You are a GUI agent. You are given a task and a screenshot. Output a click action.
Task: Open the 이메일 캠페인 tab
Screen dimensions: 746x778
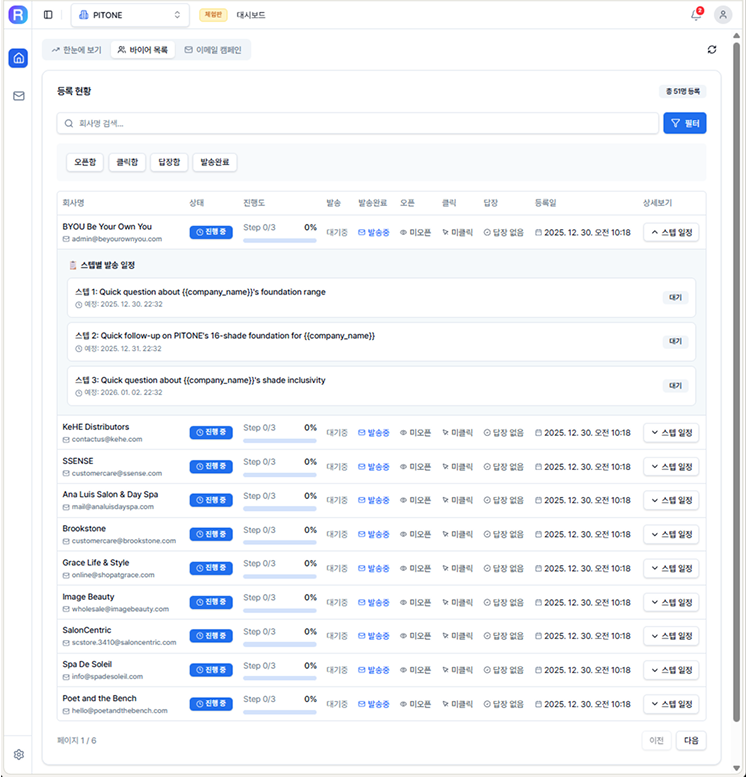click(213, 50)
